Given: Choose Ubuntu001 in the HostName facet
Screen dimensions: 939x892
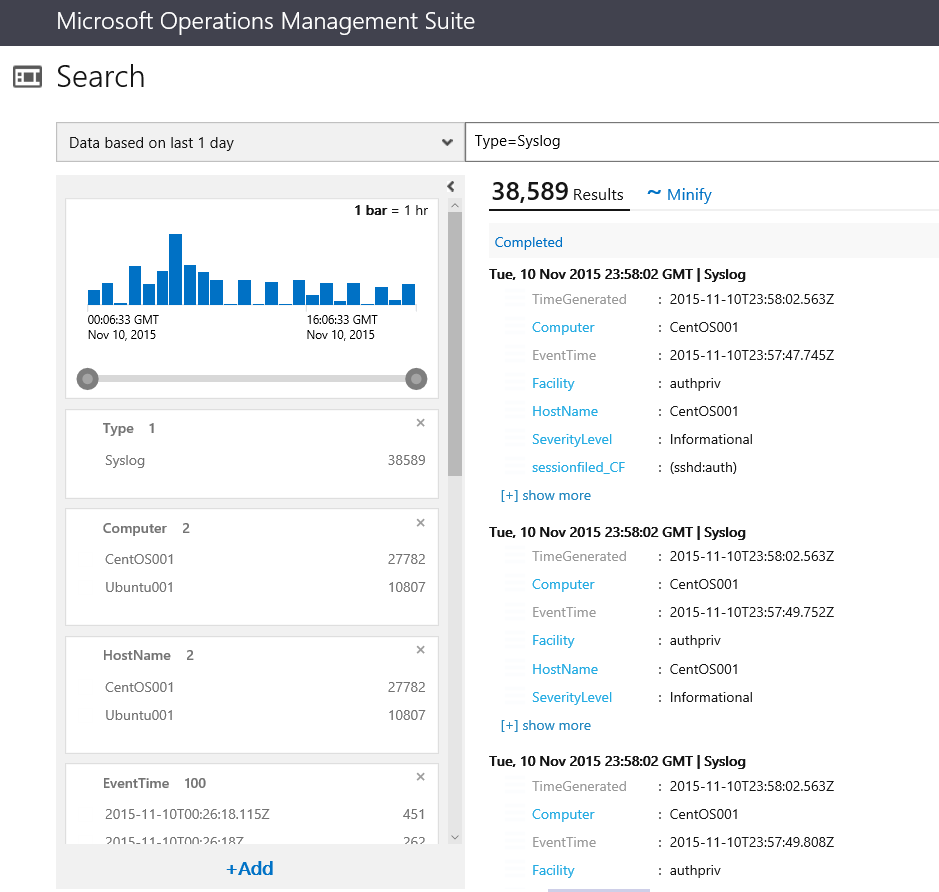Looking at the screenshot, I should 139,715.
